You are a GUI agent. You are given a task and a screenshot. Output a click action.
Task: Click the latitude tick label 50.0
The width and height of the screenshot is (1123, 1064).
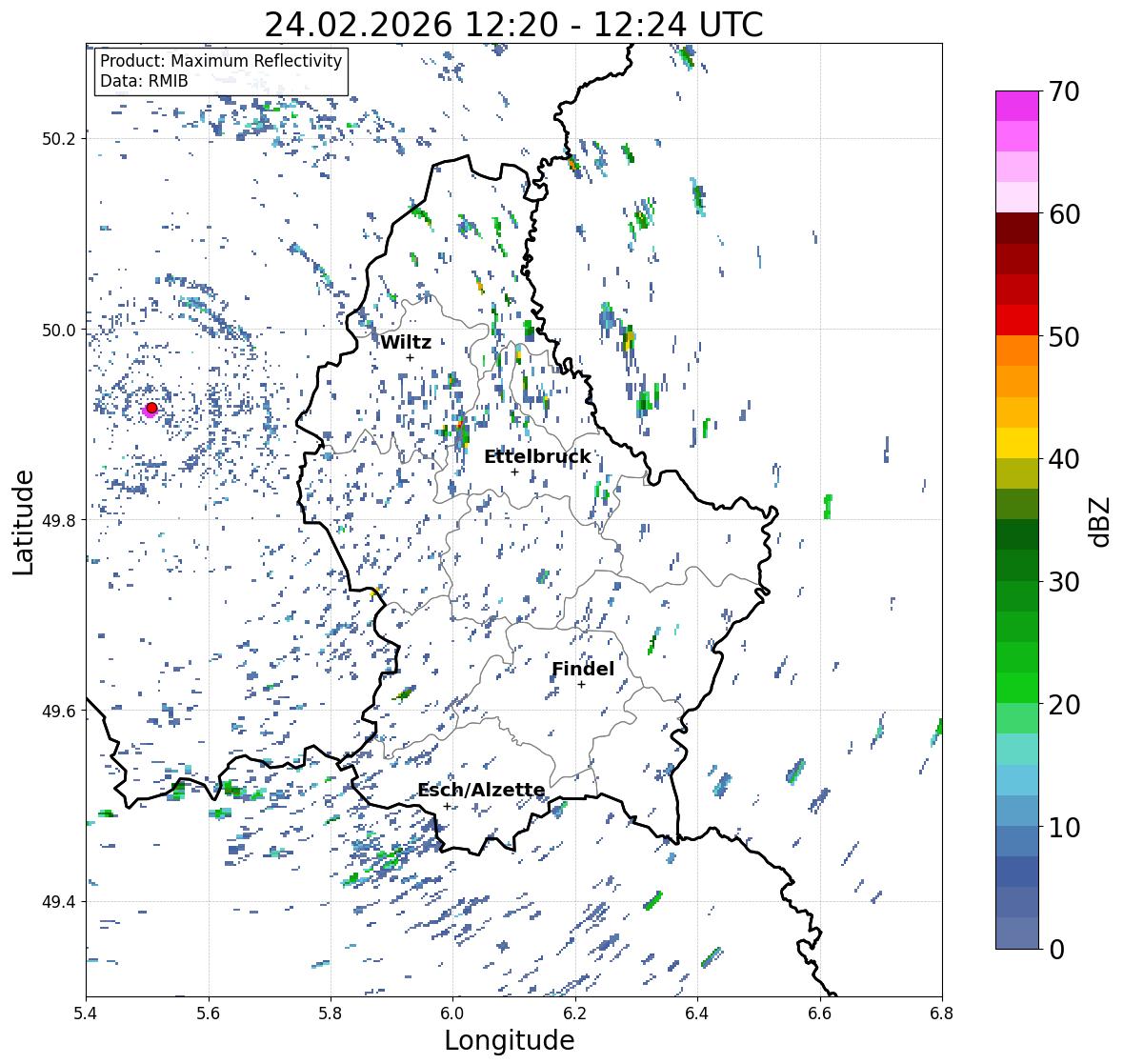tap(58, 331)
